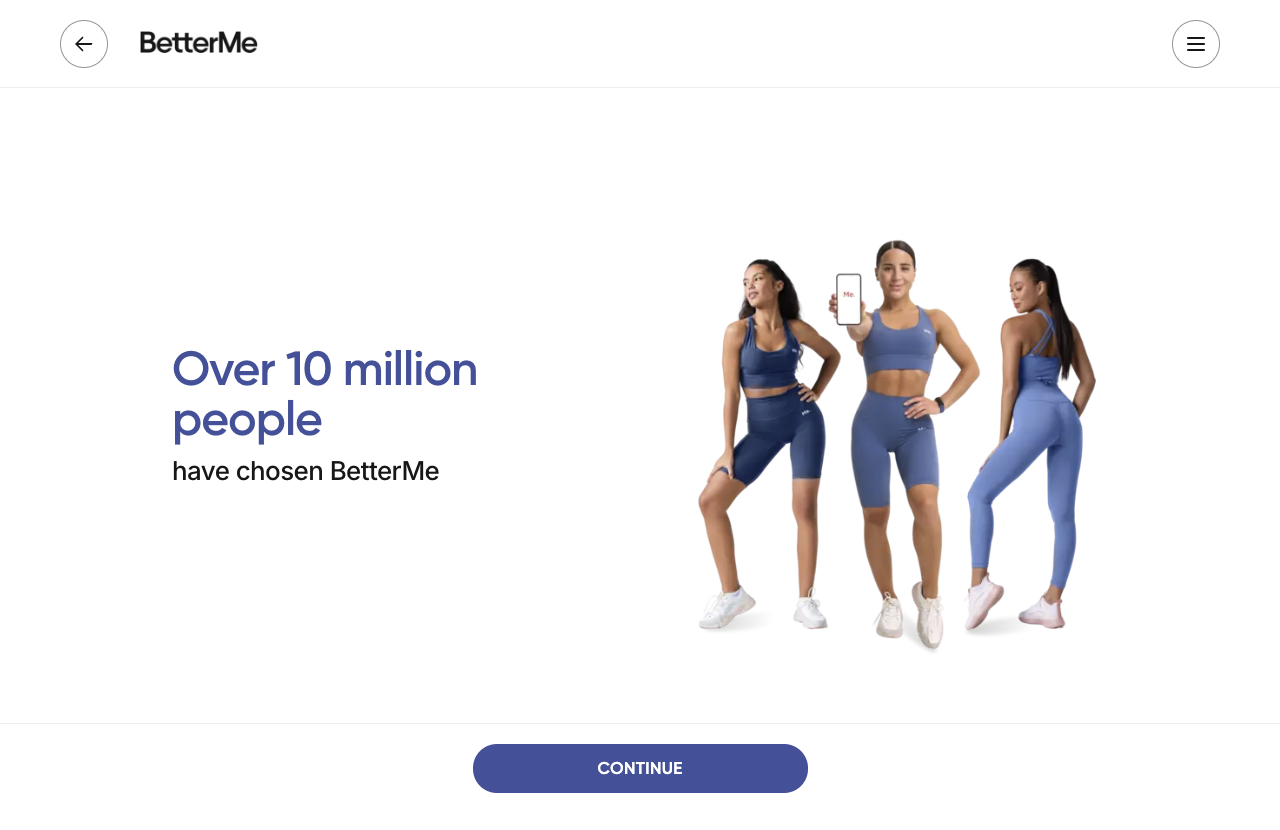The image size is (1280, 830).
Task: Click the word "million" in the headline
Action: coord(410,369)
